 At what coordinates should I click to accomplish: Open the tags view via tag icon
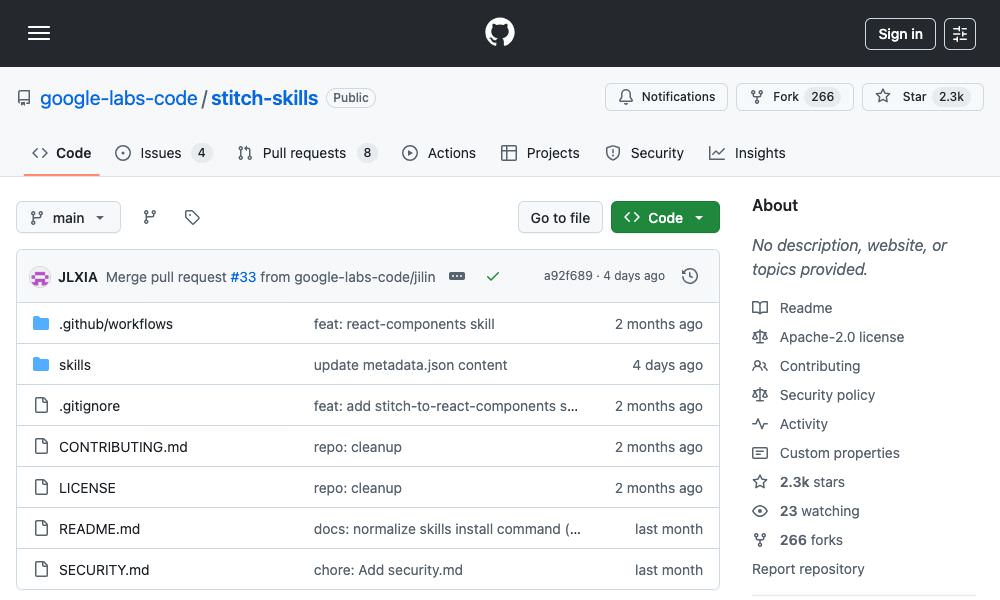coord(191,217)
